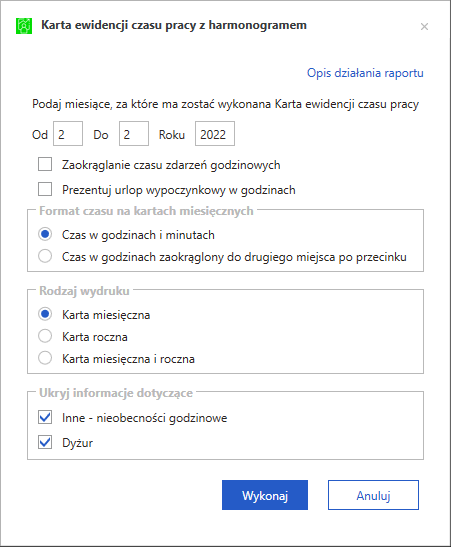The image size is (451, 547).
Task: Select Karta miesięczna i roczna option
Action: click(45, 358)
